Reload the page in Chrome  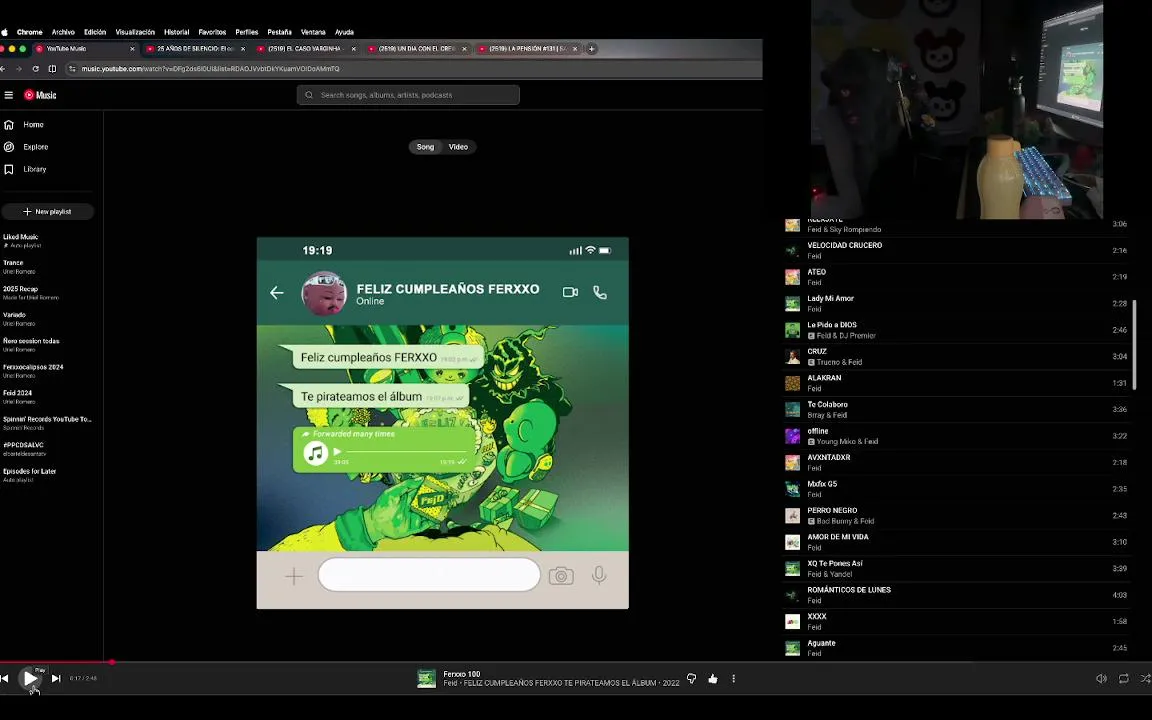click(35, 68)
